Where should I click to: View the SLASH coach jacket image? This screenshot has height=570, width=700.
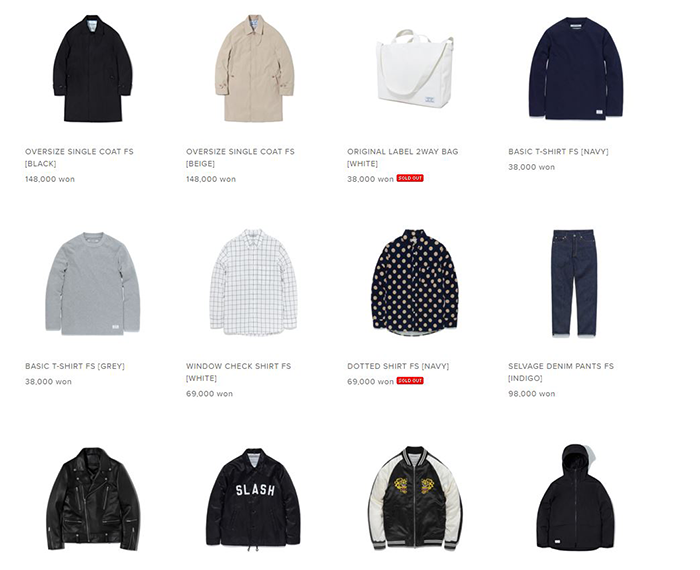coord(253,499)
